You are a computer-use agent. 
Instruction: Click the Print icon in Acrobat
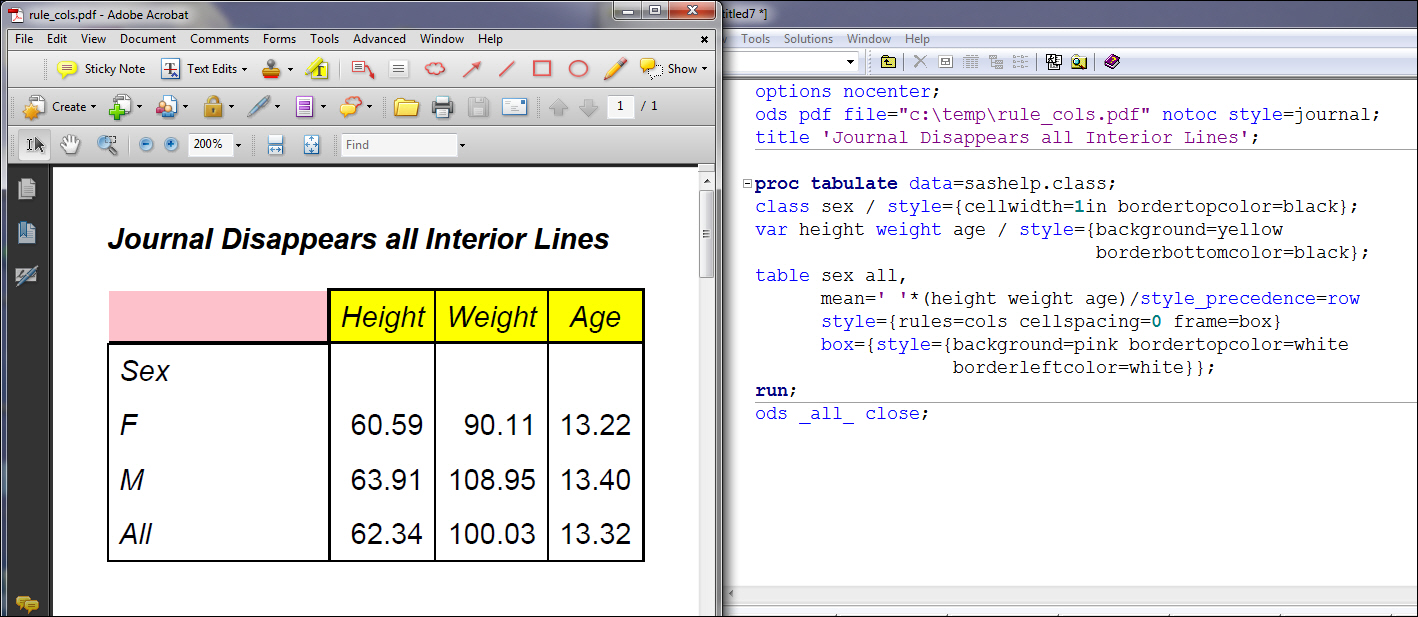(443, 107)
